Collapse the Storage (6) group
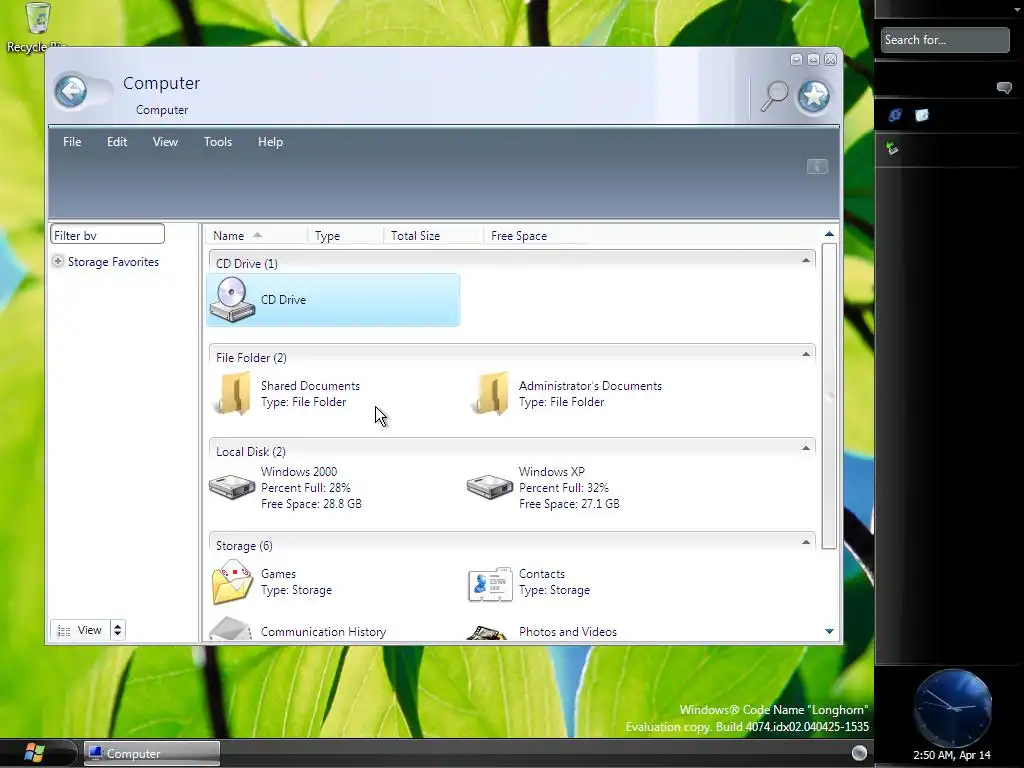Viewport: 1024px width, 768px height. 806,543
